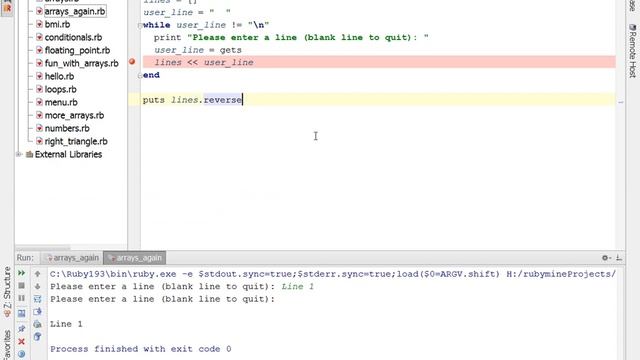Click error stripe marker beside puts line
Viewport: 640px width, 360px height.
click(620, 102)
